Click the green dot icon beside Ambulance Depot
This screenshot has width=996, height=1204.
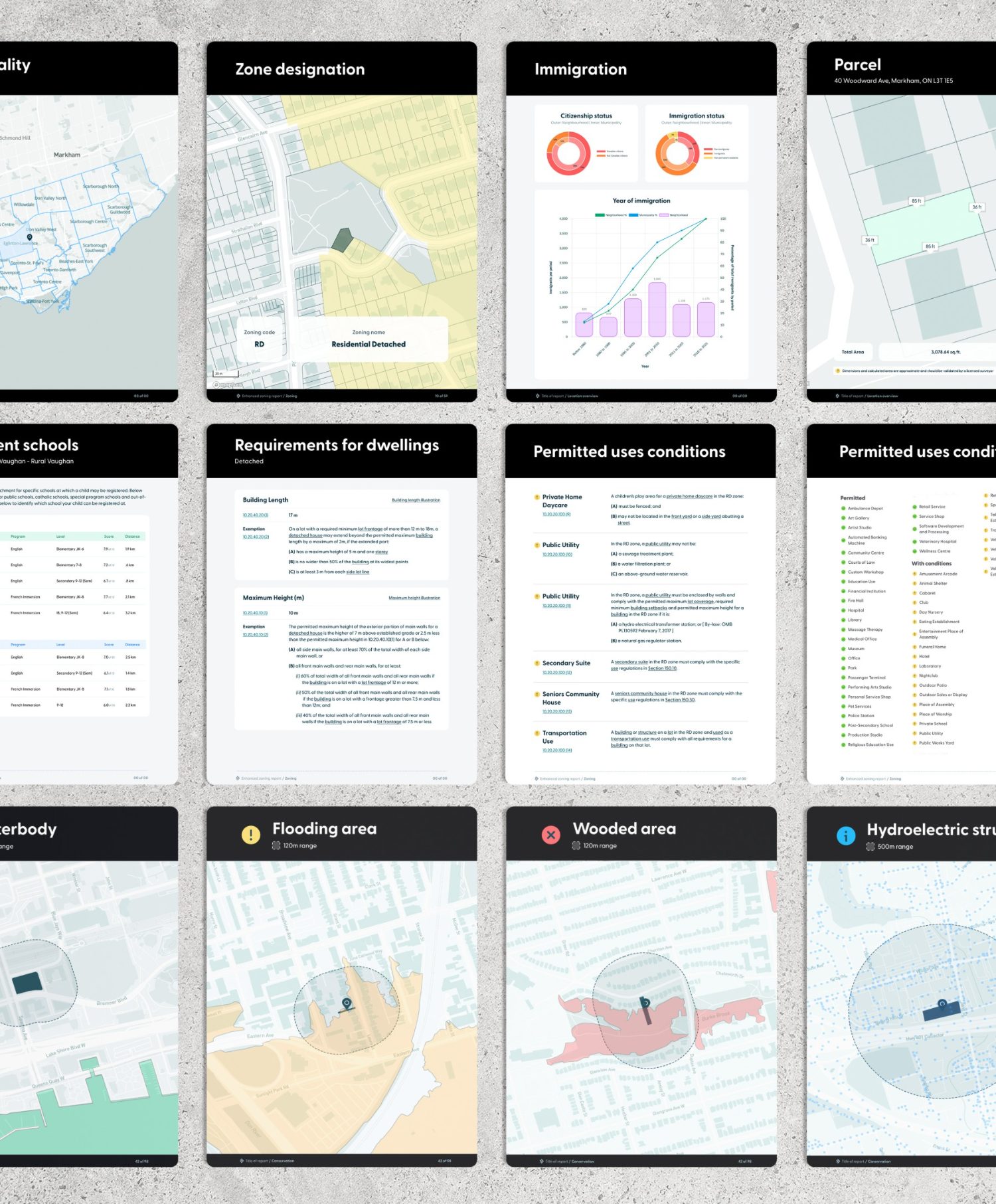click(843, 509)
